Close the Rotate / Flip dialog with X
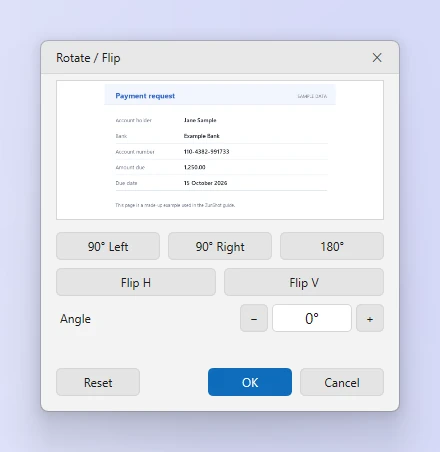Viewport: 440px width, 452px height. click(x=377, y=58)
